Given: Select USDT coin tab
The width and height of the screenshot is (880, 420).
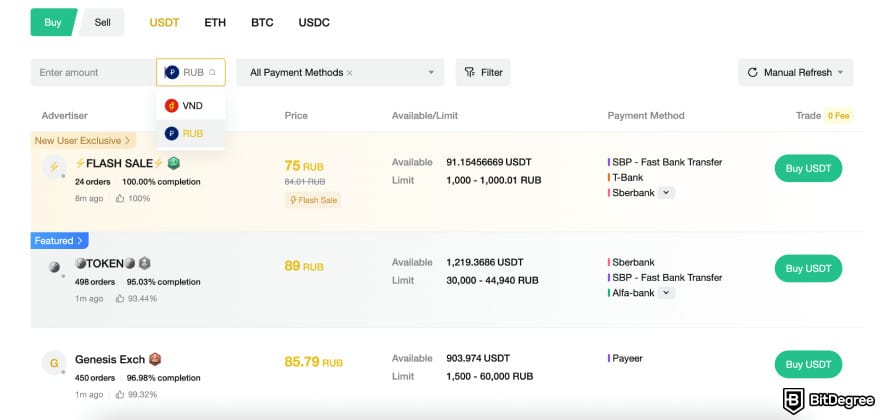Looking at the screenshot, I should point(164,23).
